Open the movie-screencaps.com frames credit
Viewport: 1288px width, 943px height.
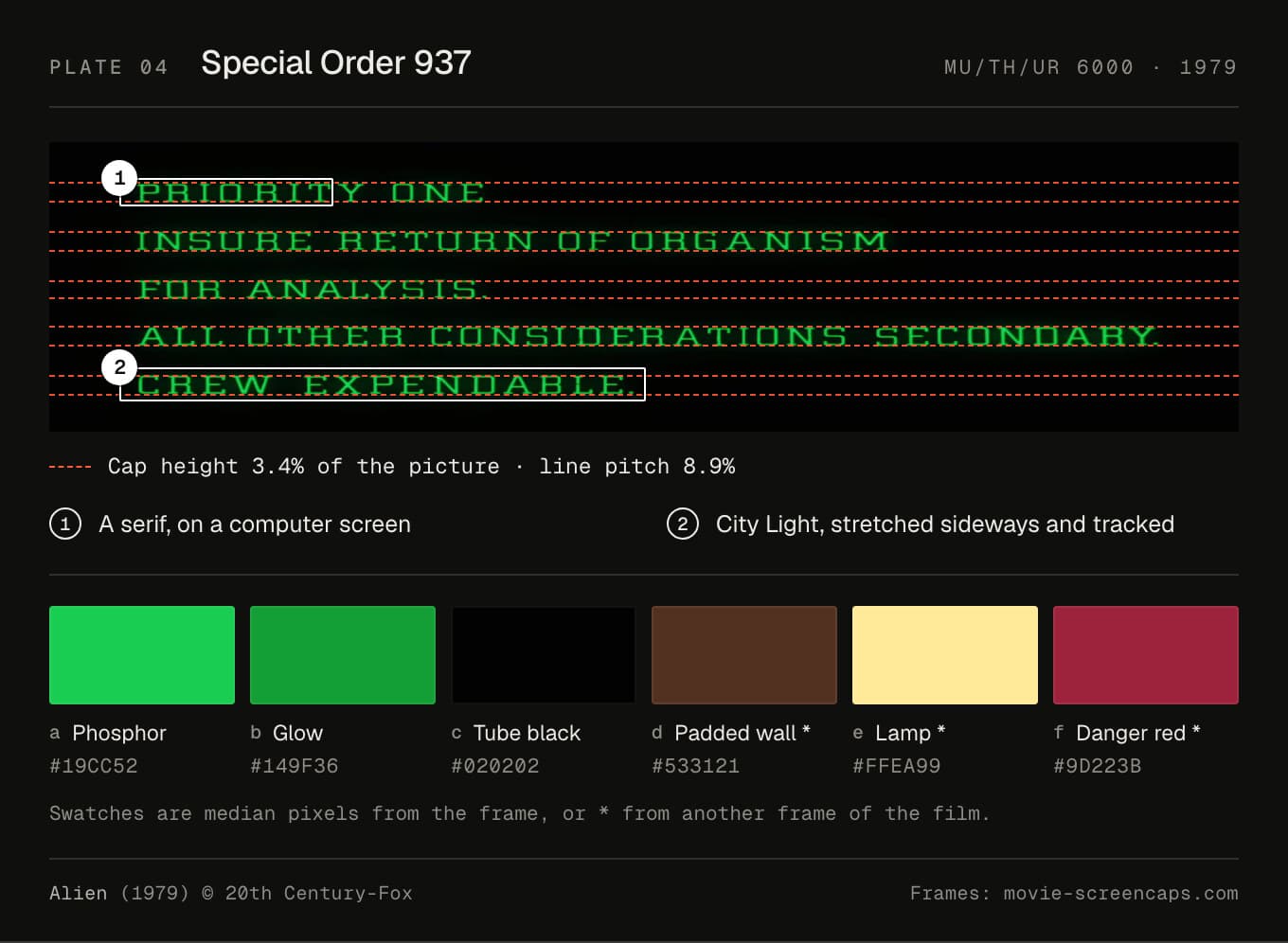coord(1074,893)
